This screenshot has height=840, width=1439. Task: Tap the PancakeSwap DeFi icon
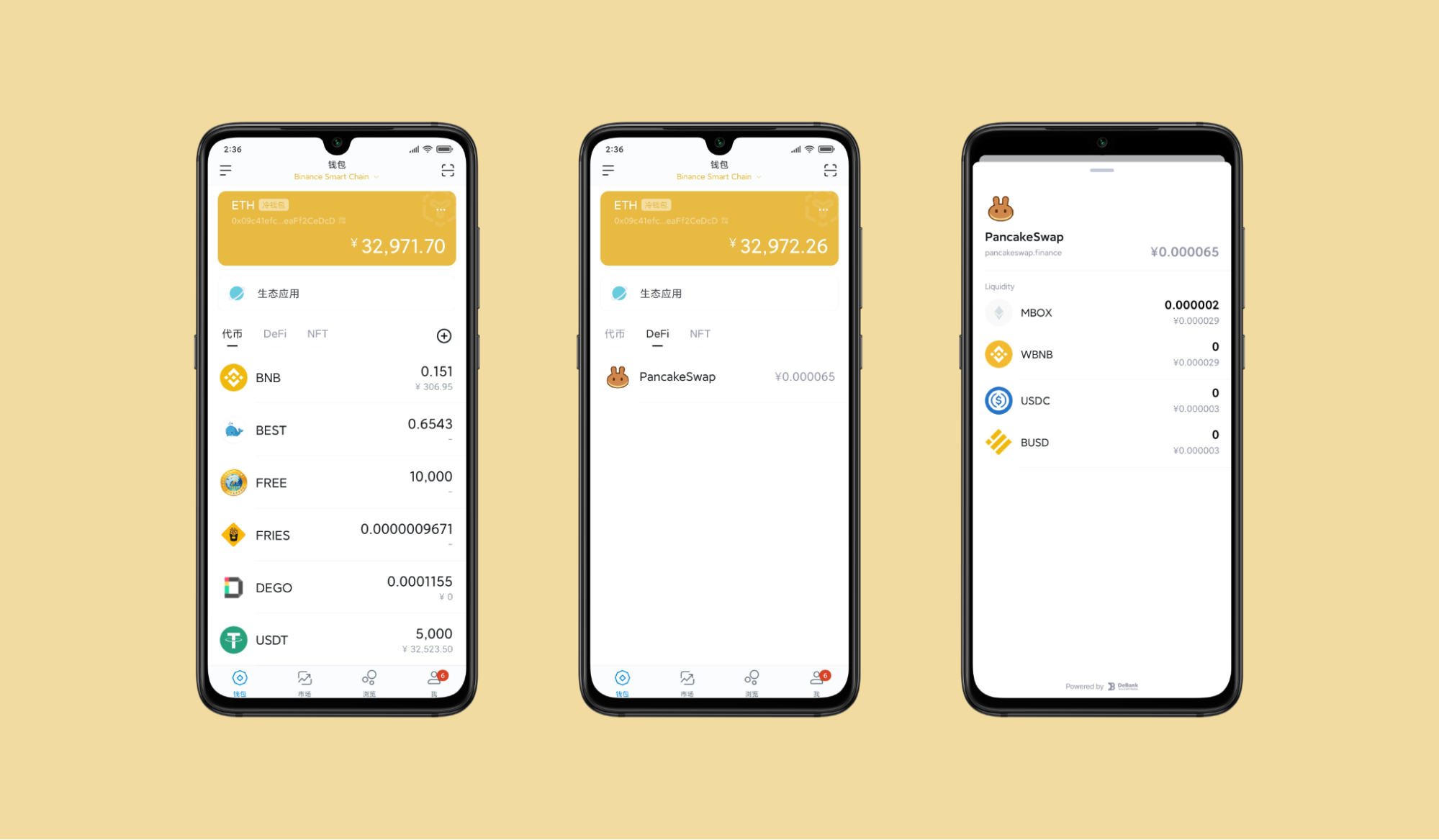pyautogui.click(x=617, y=376)
